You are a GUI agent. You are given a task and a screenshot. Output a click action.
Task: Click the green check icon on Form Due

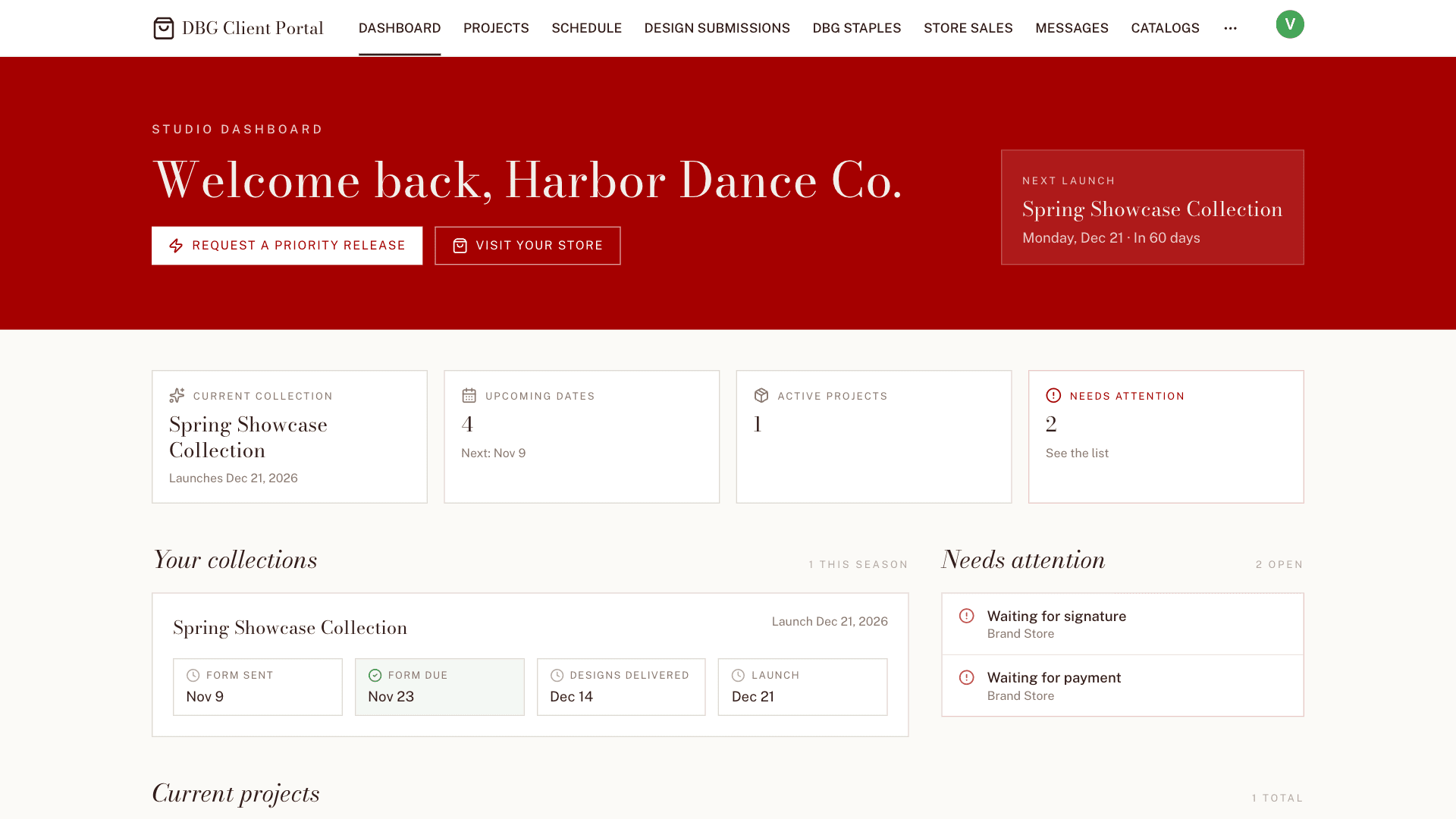click(375, 675)
